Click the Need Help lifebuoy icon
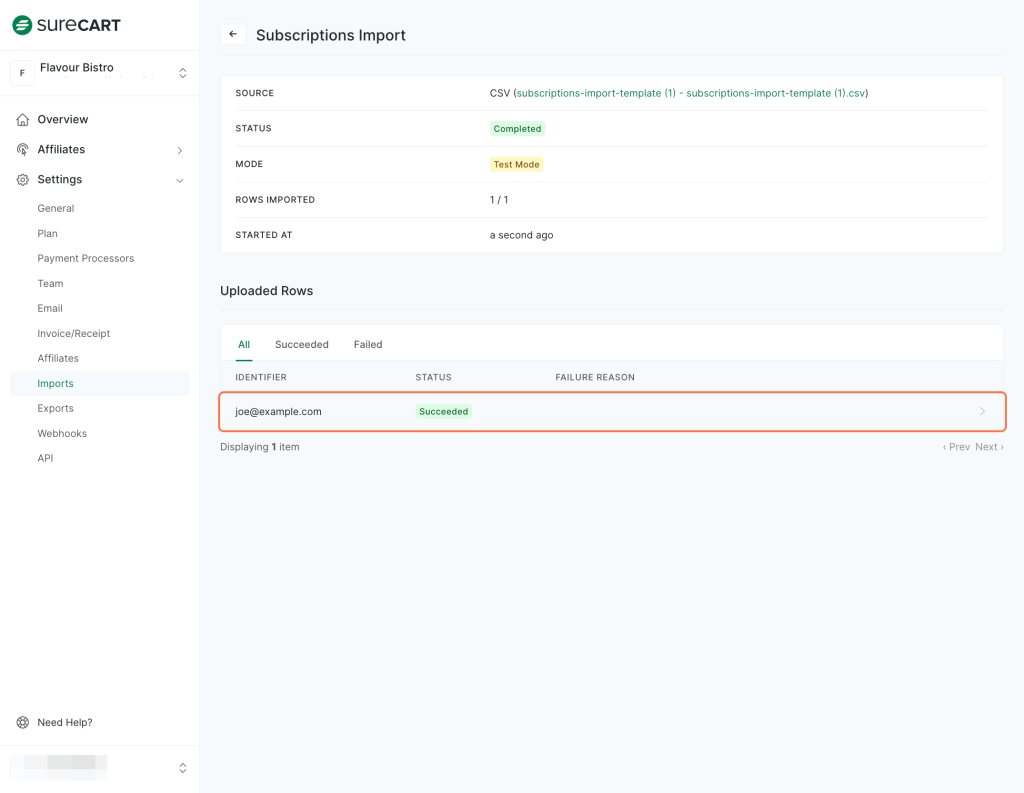The width and height of the screenshot is (1024, 793). click(x=23, y=723)
